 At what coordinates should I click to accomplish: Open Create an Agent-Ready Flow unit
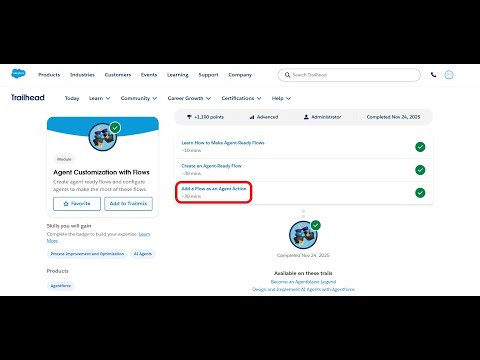pyautogui.click(x=211, y=166)
